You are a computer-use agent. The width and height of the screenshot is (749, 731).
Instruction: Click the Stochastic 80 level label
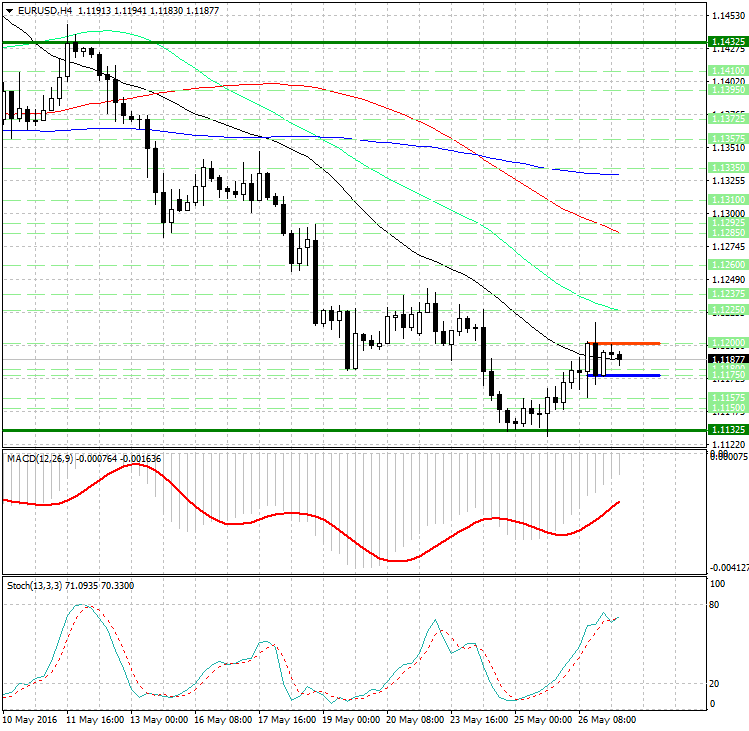(x=714, y=605)
